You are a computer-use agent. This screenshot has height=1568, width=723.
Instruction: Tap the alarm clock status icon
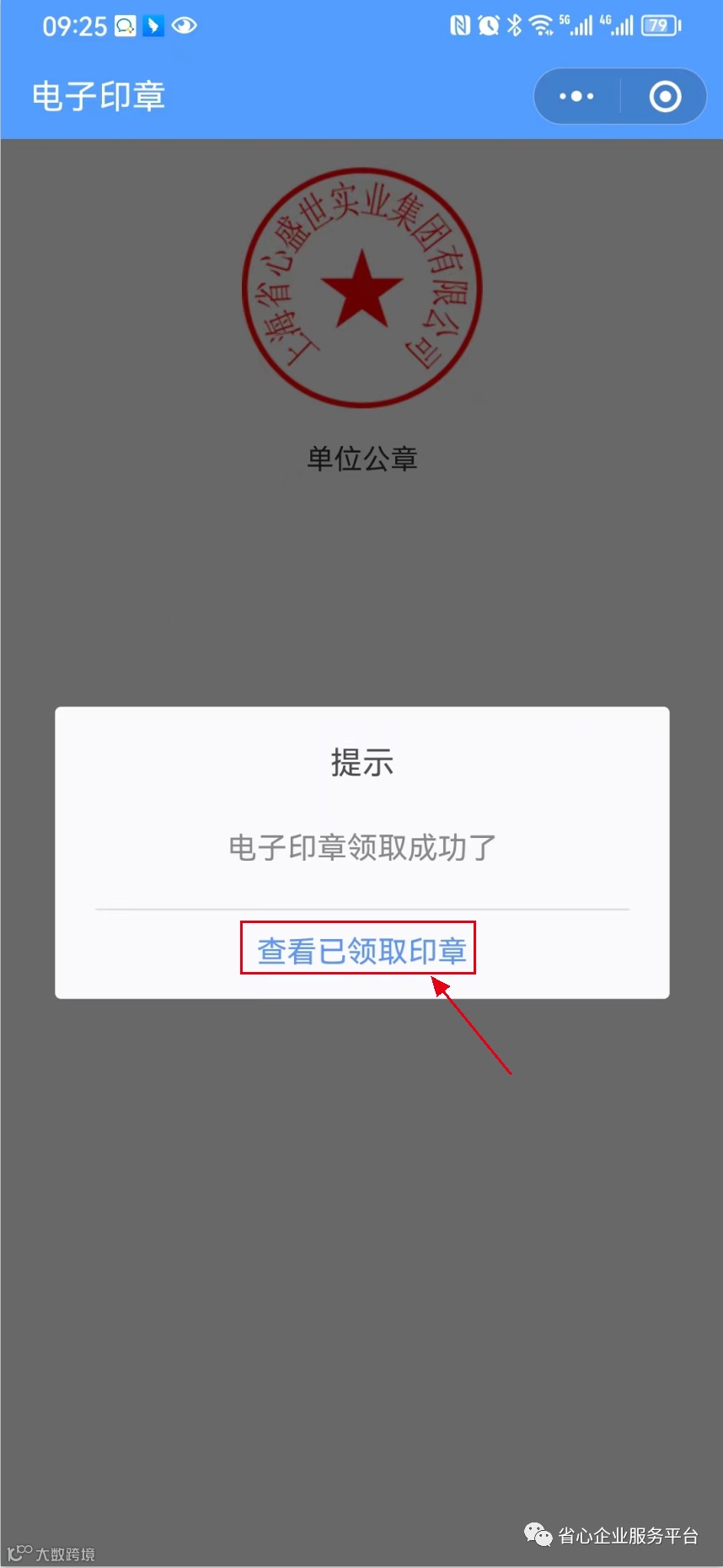[x=489, y=25]
